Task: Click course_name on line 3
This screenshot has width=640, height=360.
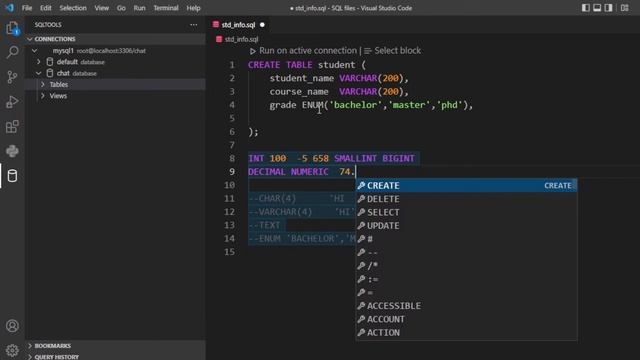Action: coord(299,91)
